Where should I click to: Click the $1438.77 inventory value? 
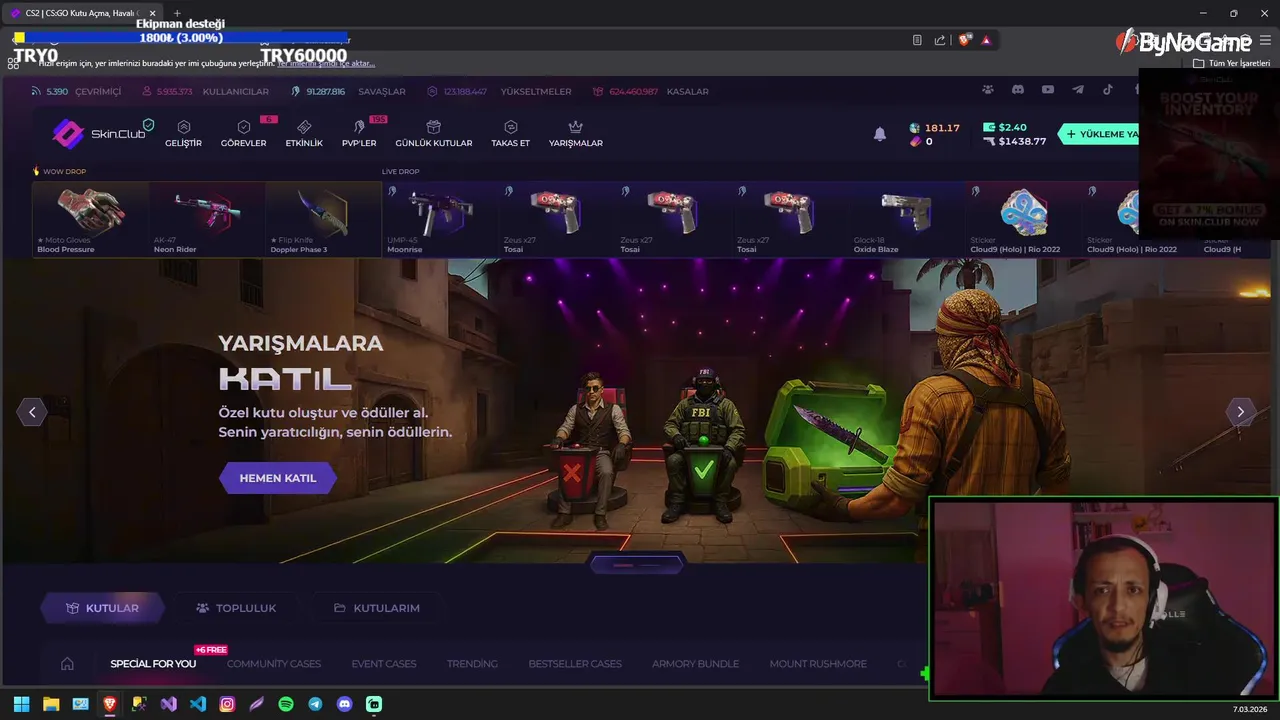1014,141
